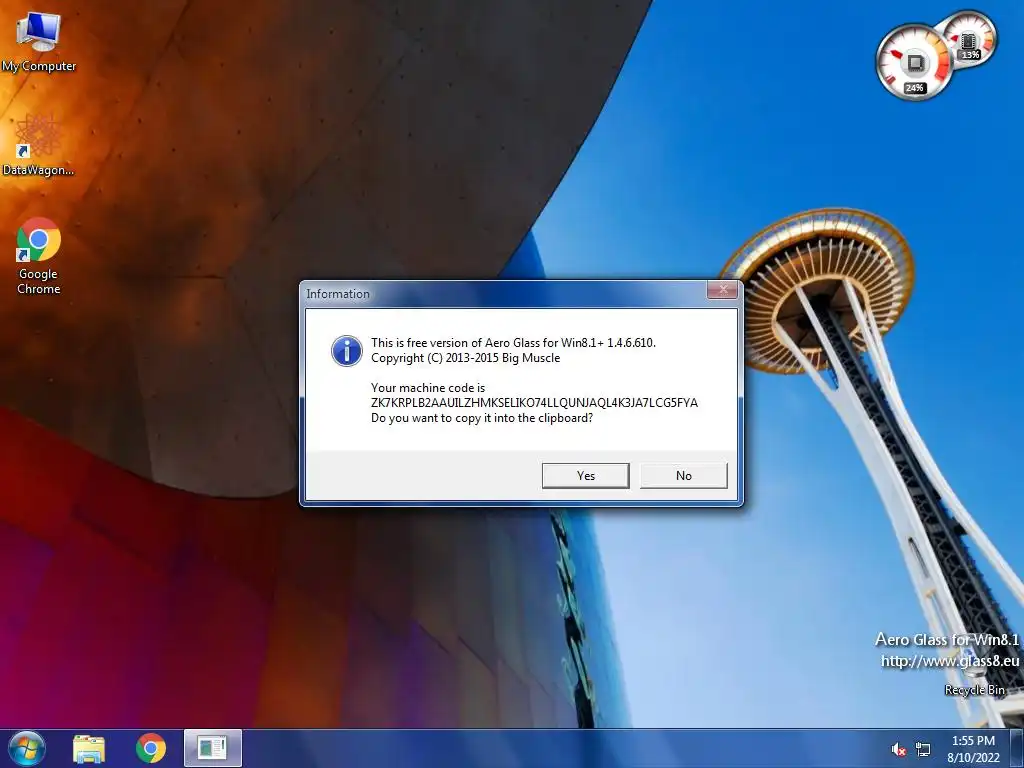1024x768 pixels.
Task: Click the RAM meter gadget showing 13%
Action: coord(971,39)
